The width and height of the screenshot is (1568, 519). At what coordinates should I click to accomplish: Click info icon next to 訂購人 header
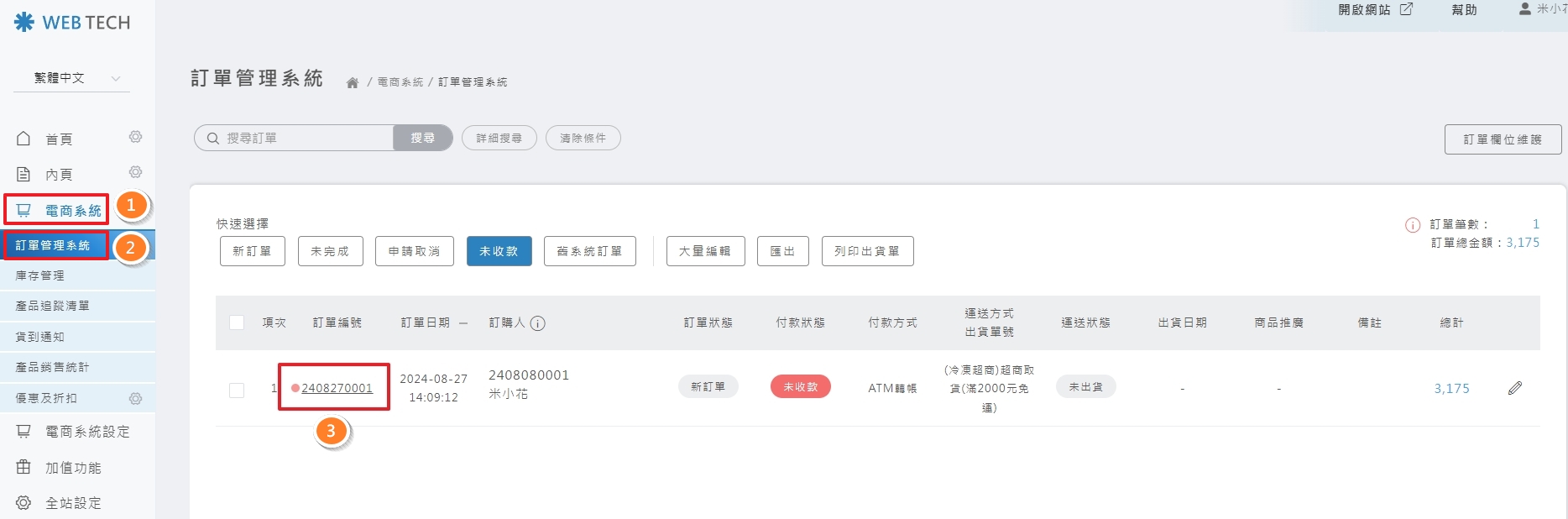point(538,323)
